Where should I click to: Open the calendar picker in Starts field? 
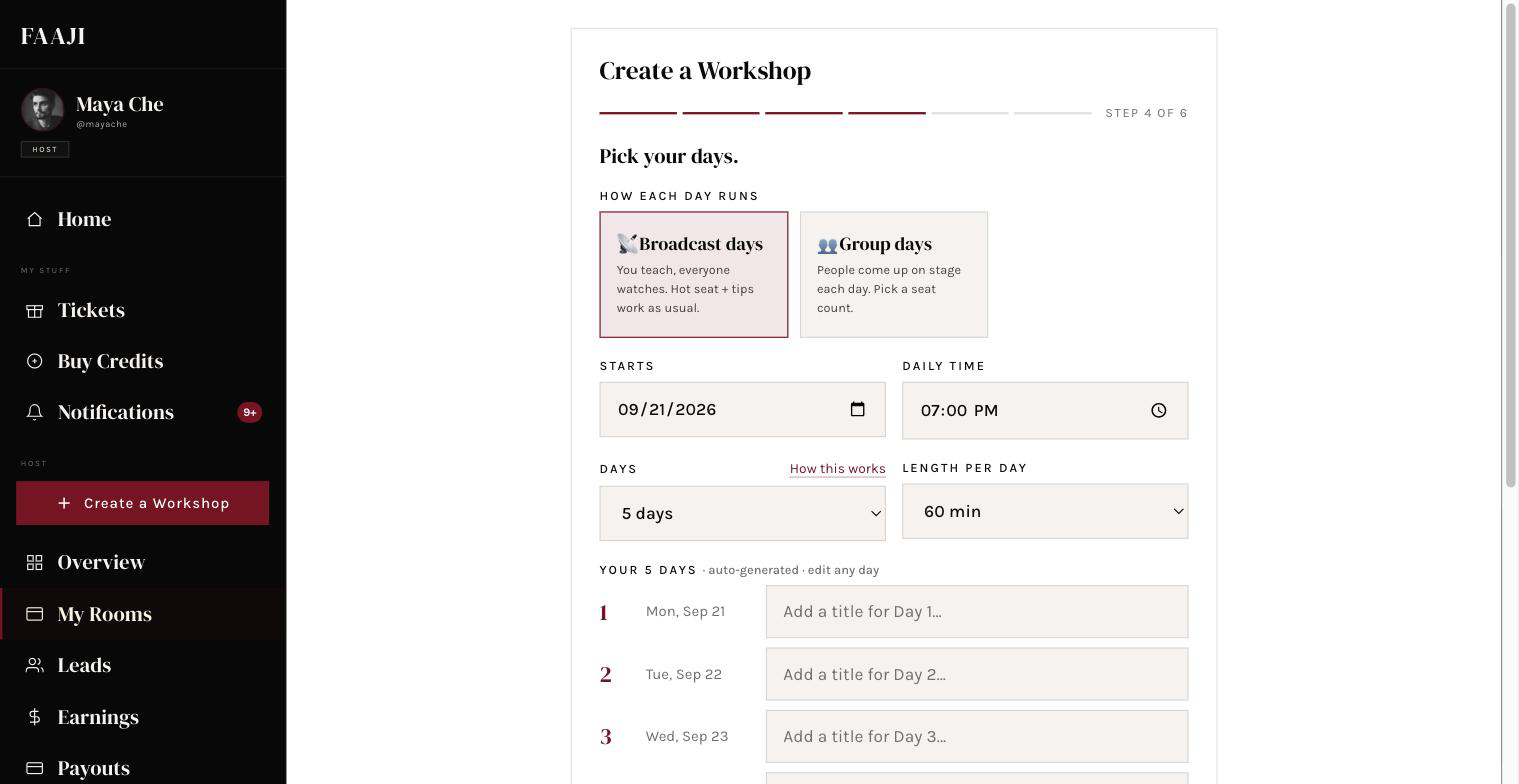(857, 409)
